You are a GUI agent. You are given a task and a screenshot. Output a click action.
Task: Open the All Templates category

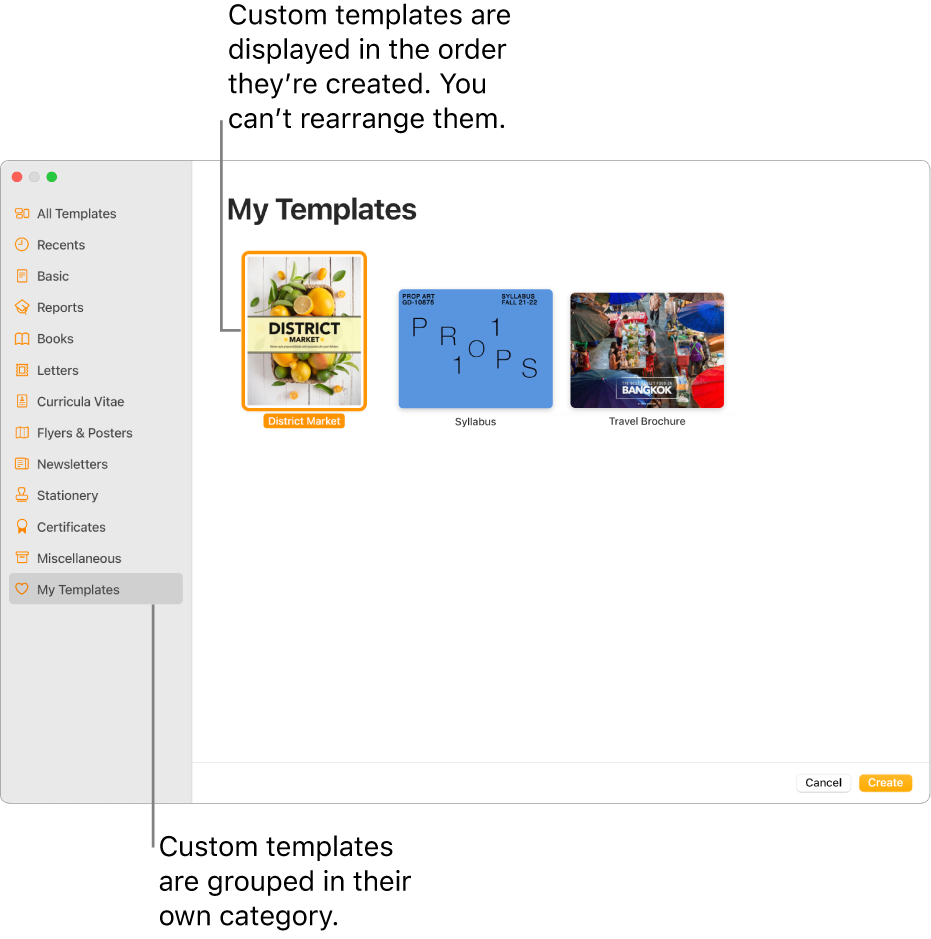click(x=77, y=214)
